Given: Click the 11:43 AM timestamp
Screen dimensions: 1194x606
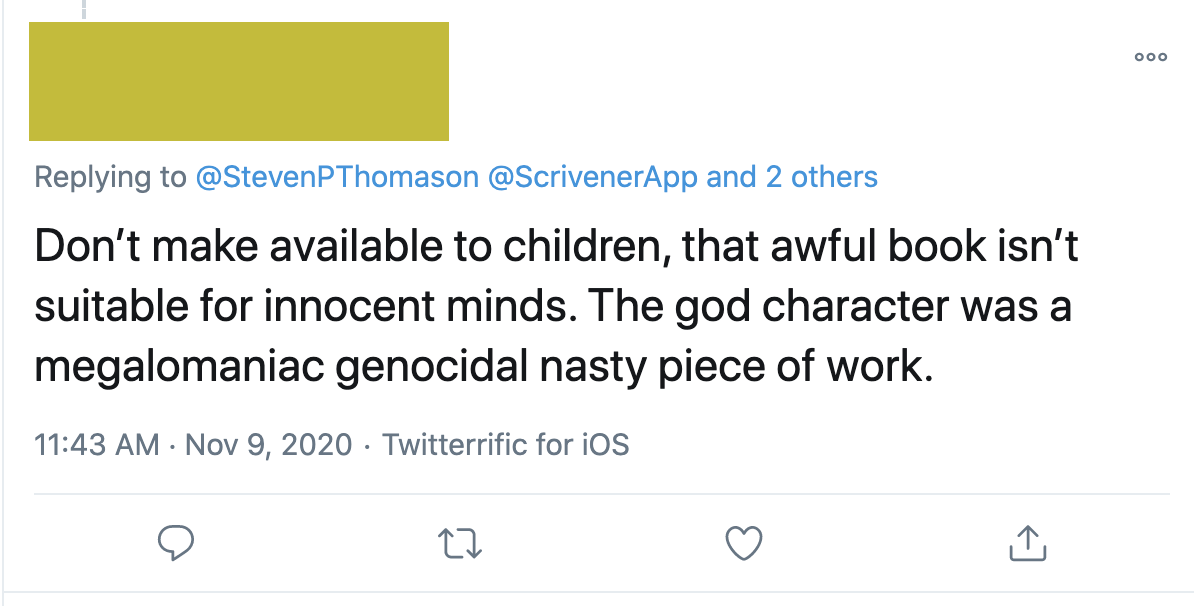Looking at the screenshot, I should pos(96,444).
